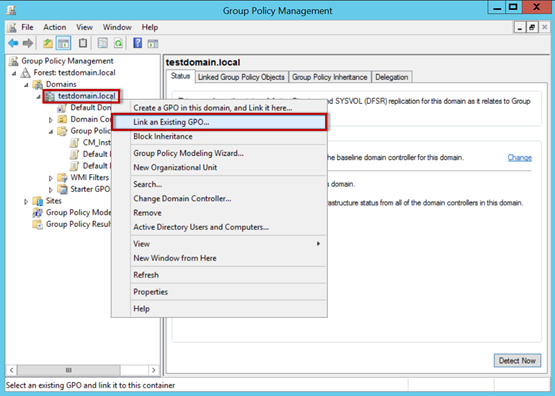Expand the WMI Filters node

(x=51, y=178)
